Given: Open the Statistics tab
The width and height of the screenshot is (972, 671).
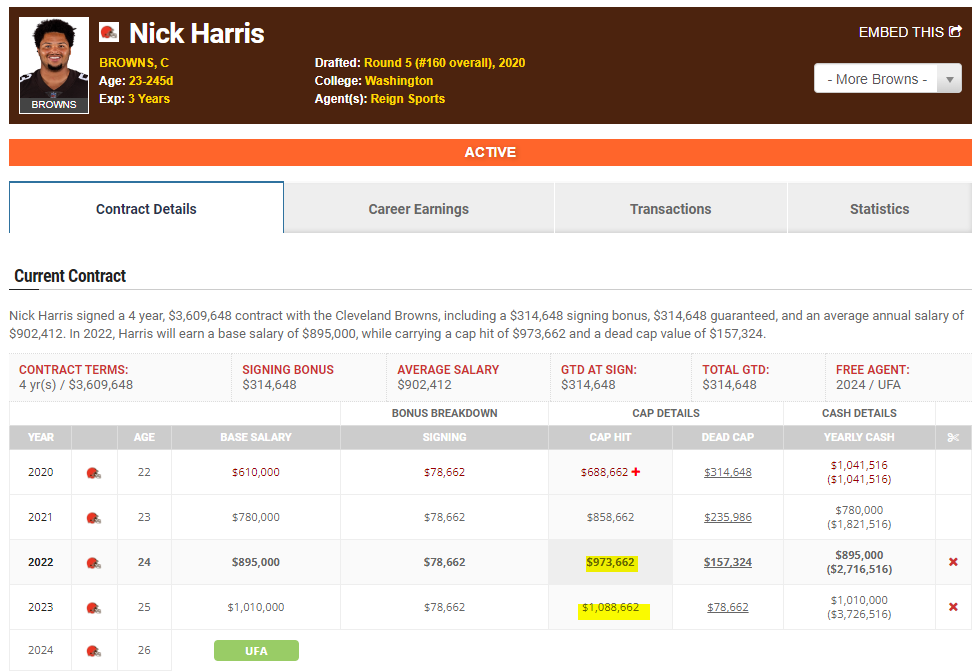Looking at the screenshot, I should pos(880,209).
